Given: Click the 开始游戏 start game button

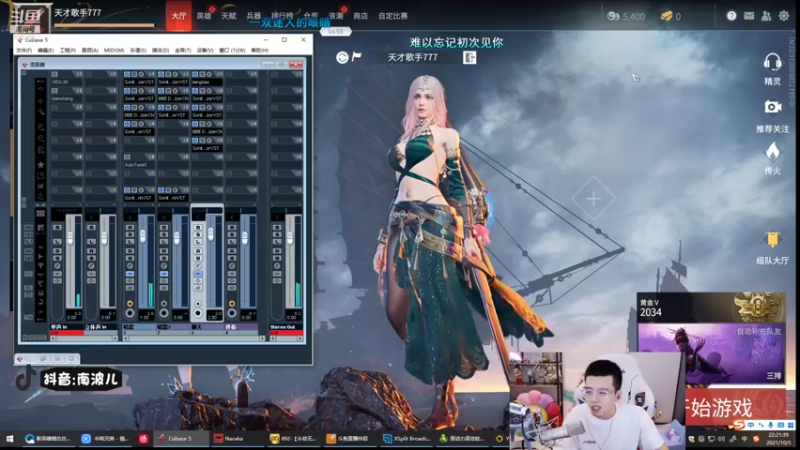Looking at the screenshot, I should point(735,407).
